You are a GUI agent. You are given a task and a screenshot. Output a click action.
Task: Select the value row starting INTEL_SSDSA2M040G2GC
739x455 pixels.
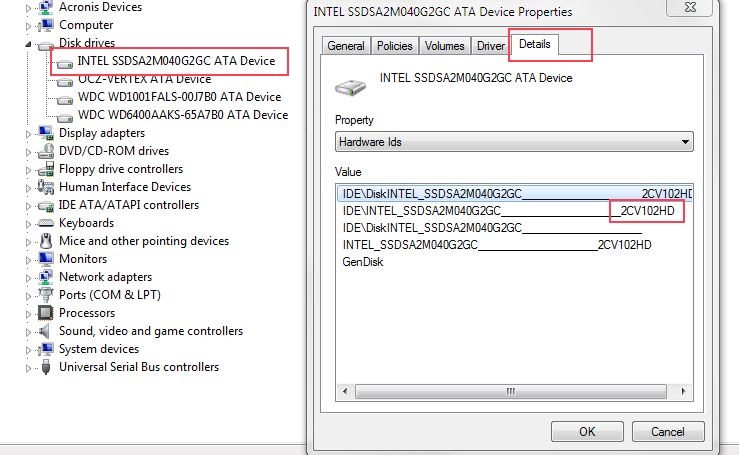pos(515,245)
